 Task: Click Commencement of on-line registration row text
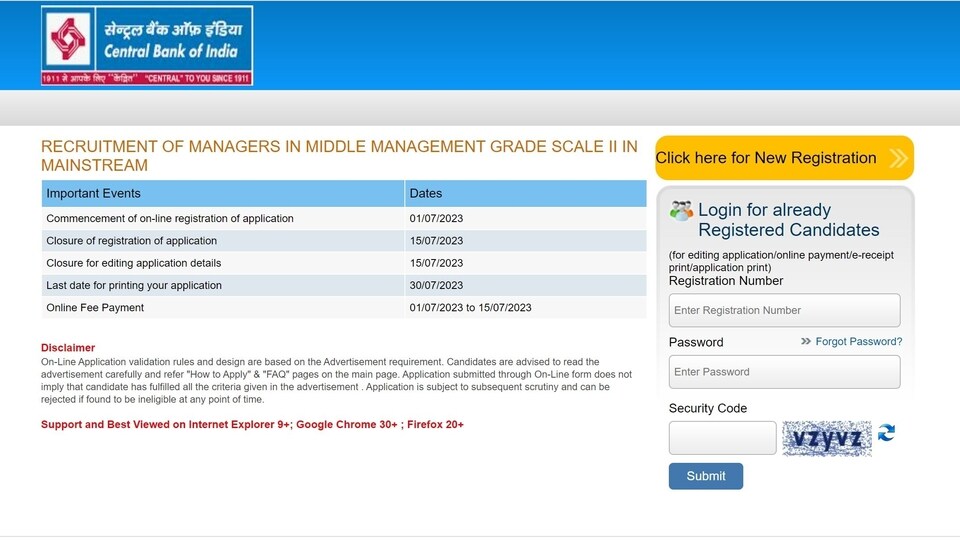pyautogui.click(x=170, y=219)
